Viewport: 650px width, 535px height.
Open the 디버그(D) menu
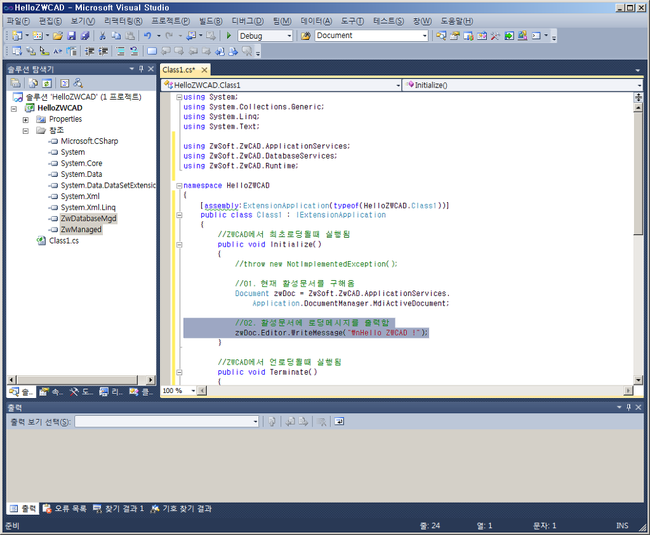247,21
